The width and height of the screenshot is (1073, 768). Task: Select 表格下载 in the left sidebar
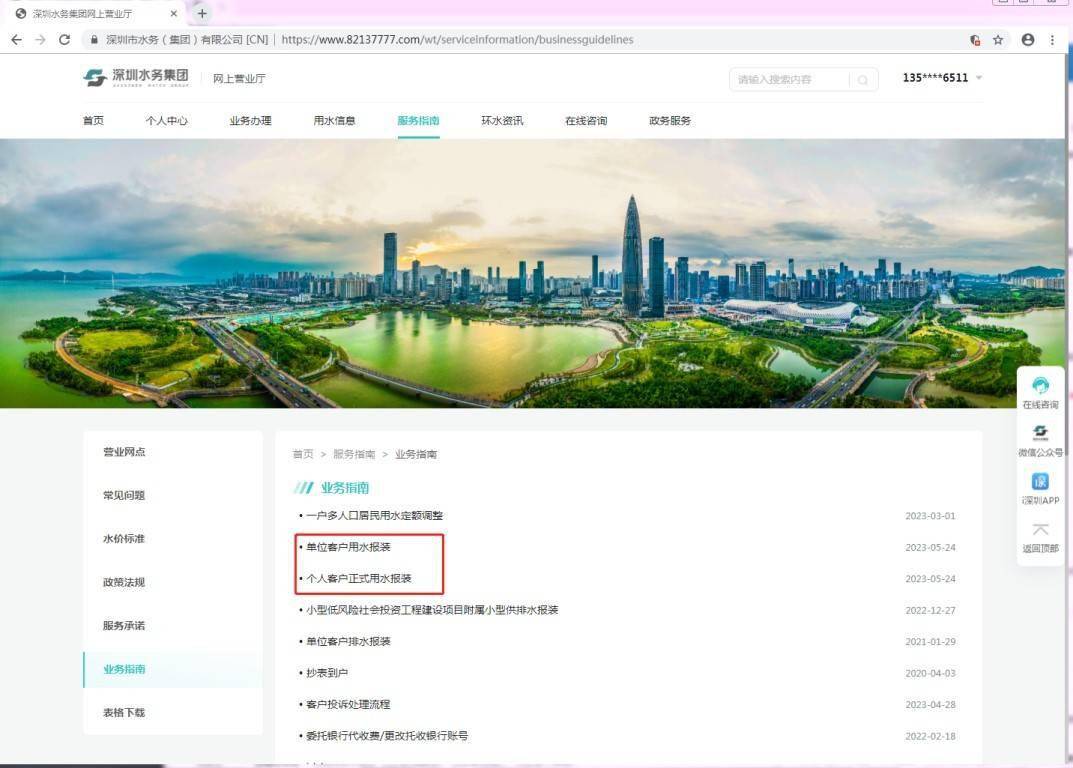(x=124, y=713)
